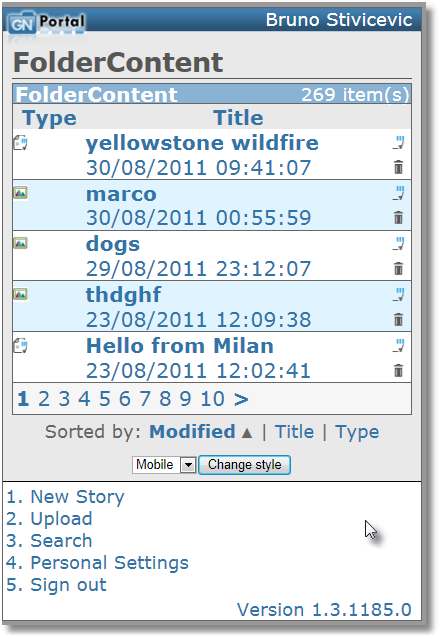440x639 pixels.
Task: Delete the yellowstone wildfire item via trash icon
Action: pos(398,167)
